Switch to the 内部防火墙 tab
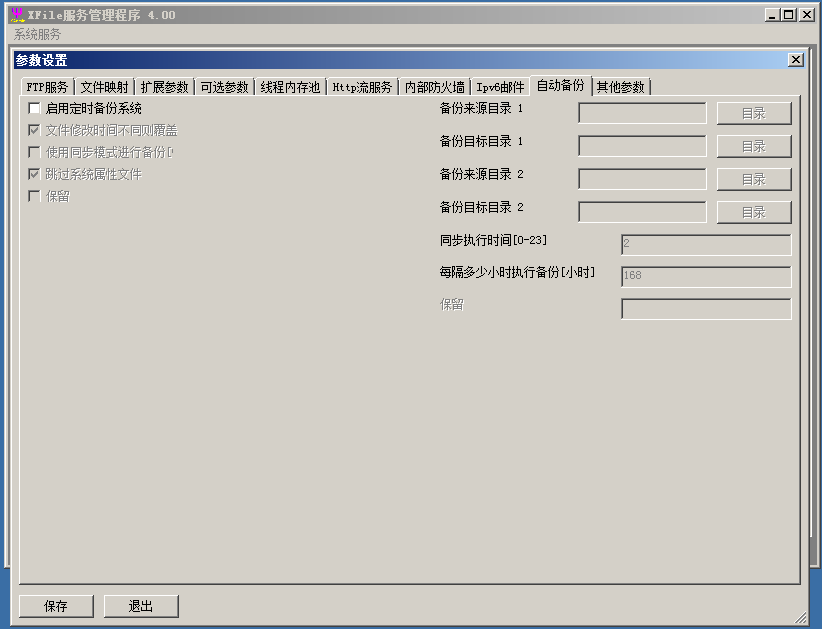 (434, 87)
